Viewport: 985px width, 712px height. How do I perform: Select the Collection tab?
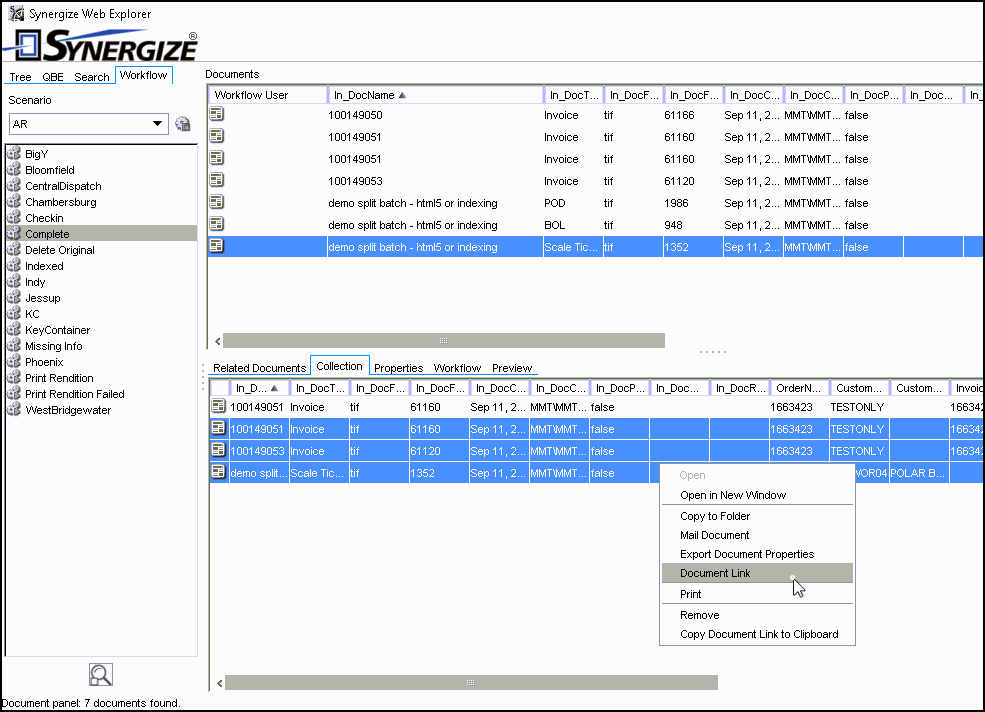(339, 366)
